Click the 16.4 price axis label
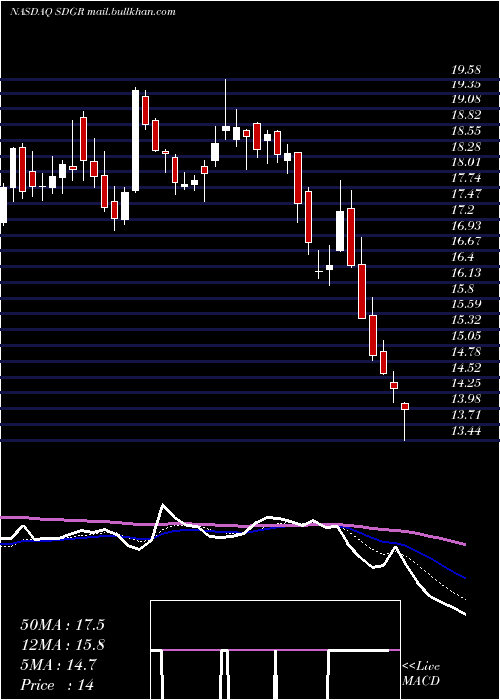Image resolution: width=500 pixels, height=700 pixels. [462, 258]
